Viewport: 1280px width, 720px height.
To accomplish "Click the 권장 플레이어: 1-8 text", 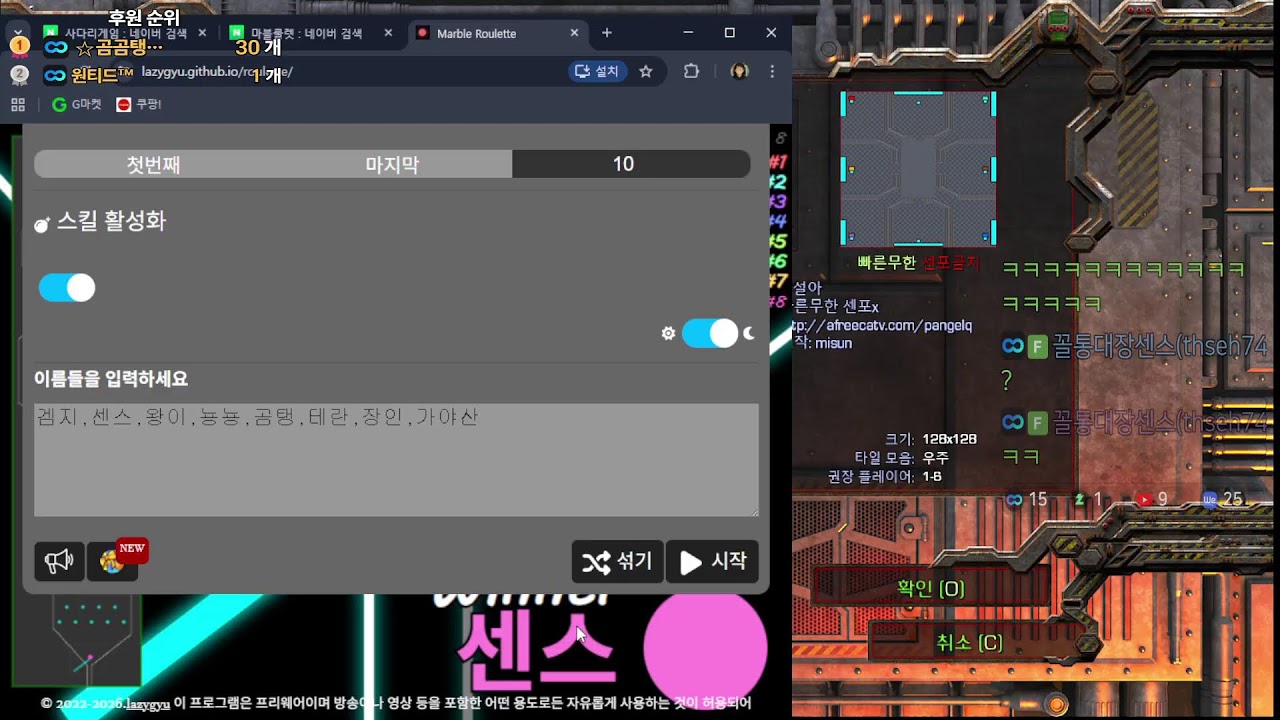I will pos(885,477).
